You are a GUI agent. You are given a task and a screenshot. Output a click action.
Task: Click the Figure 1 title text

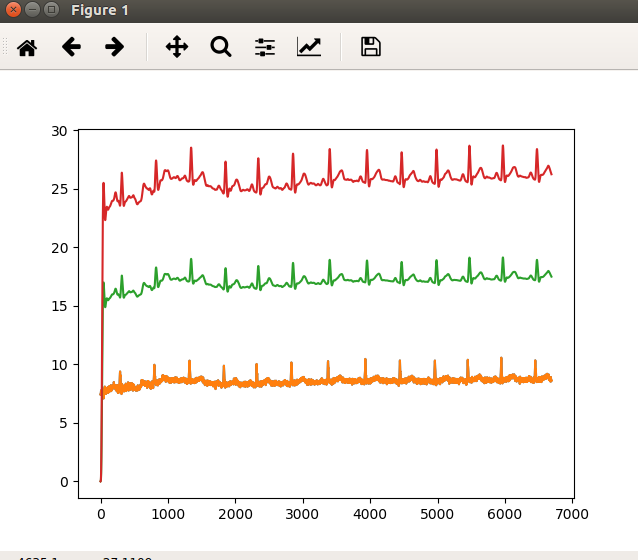(100, 10)
